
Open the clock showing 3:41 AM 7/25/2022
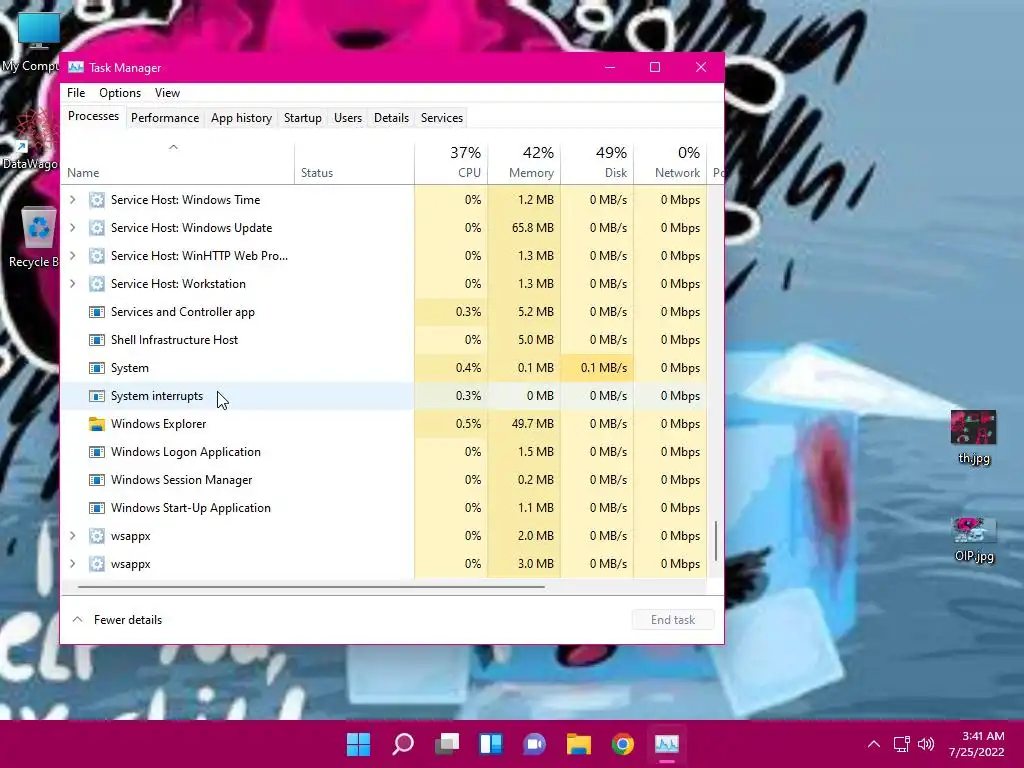977,744
